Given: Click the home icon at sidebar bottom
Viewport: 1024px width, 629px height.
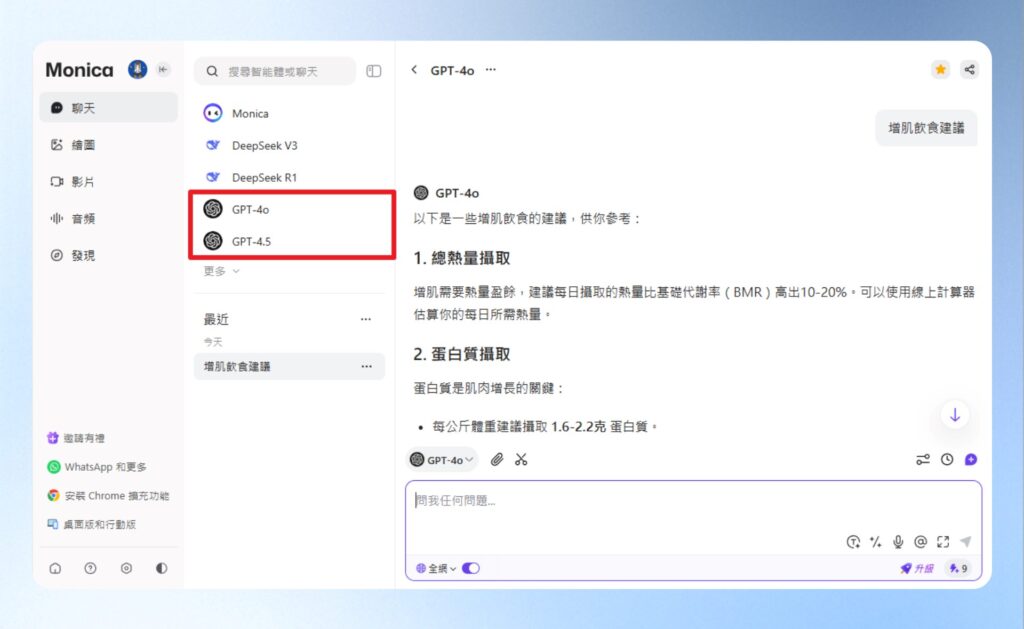Looking at the screenshot, I should [x=56, y=568].
